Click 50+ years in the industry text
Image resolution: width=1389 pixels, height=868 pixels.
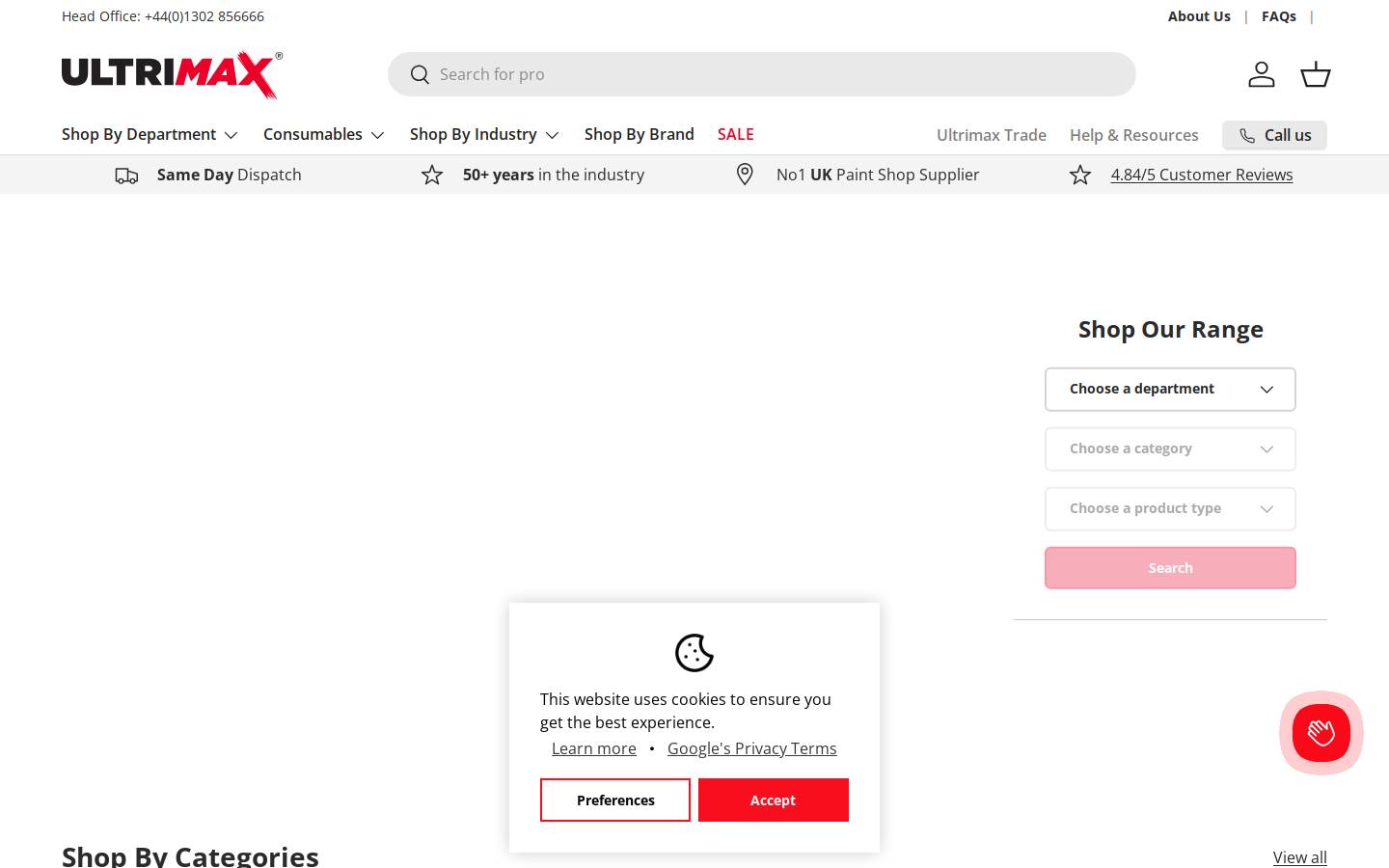554,176
